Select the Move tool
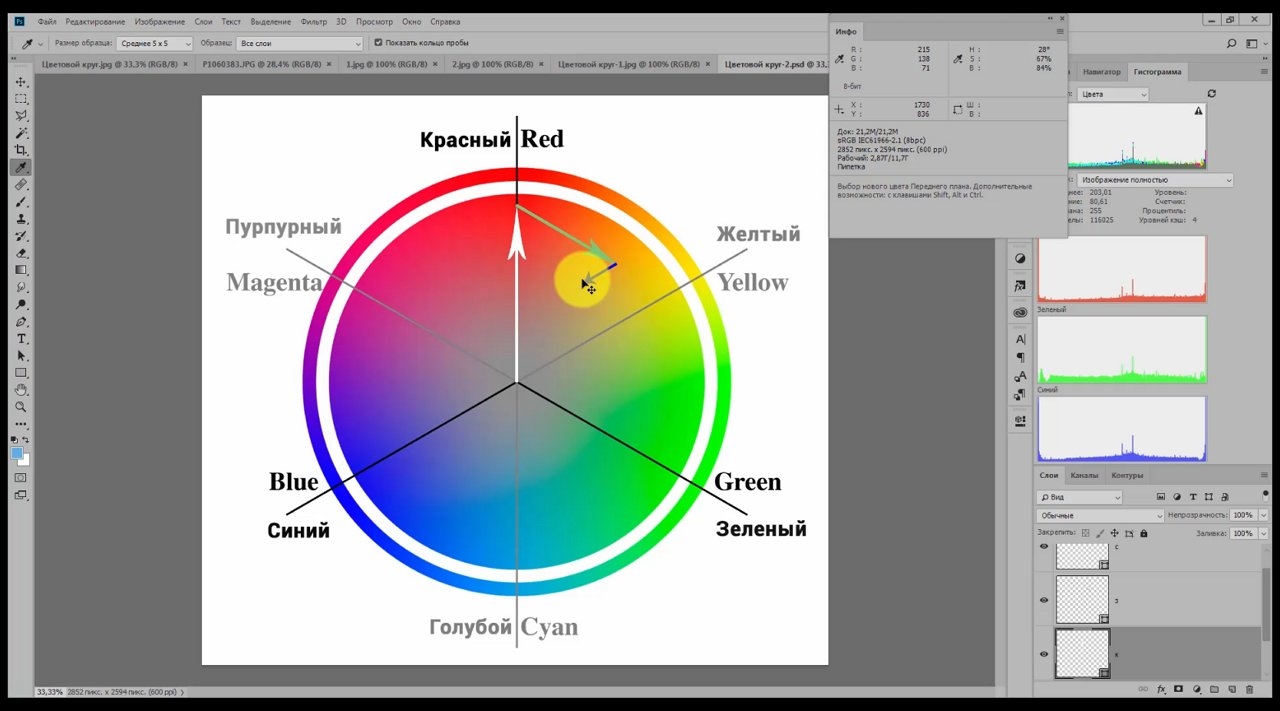The width and height of the screenshot is (1280, 711). click(21, 82)
